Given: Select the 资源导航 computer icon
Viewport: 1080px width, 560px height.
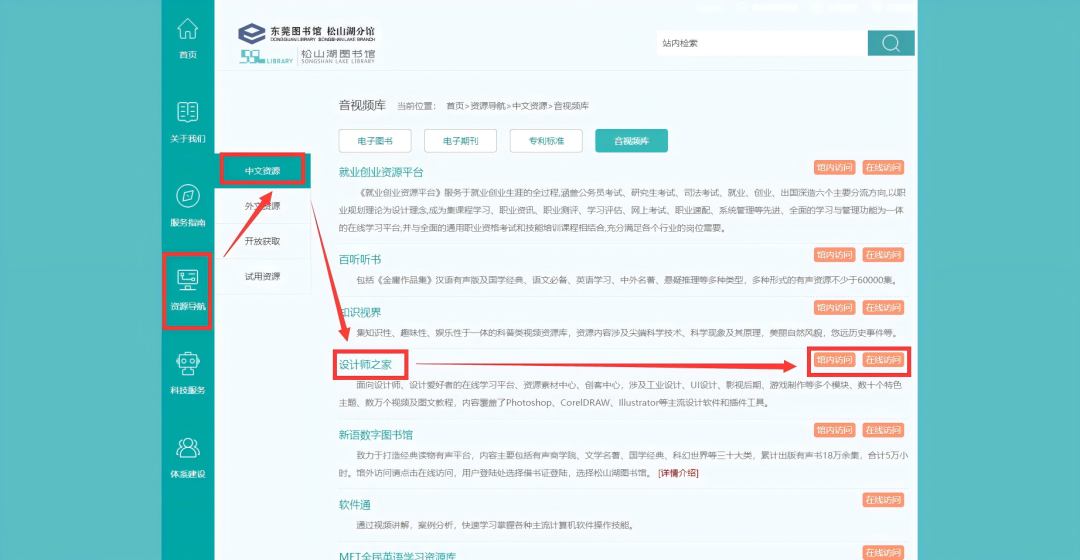Looking at the screenshot, I should [187, 279].
